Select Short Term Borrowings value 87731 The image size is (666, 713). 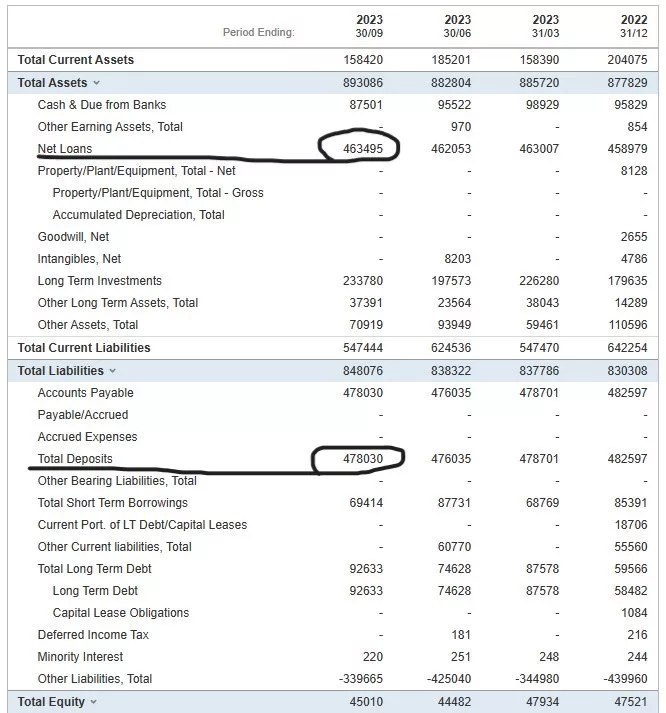[x=454, y=502]
